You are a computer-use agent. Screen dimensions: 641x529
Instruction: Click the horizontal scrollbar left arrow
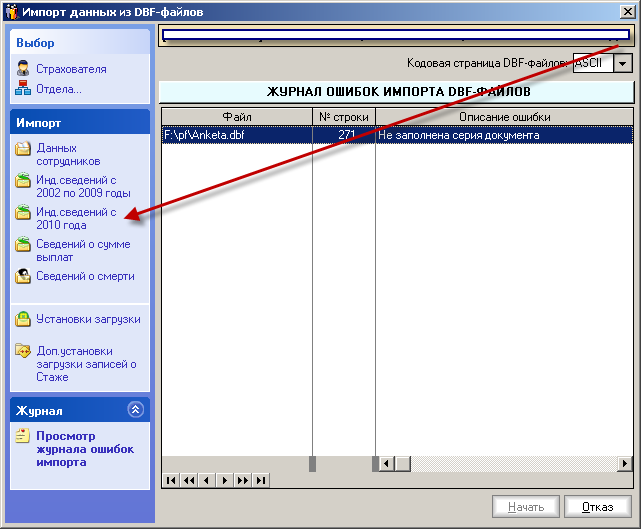click(x=387, y=464)
